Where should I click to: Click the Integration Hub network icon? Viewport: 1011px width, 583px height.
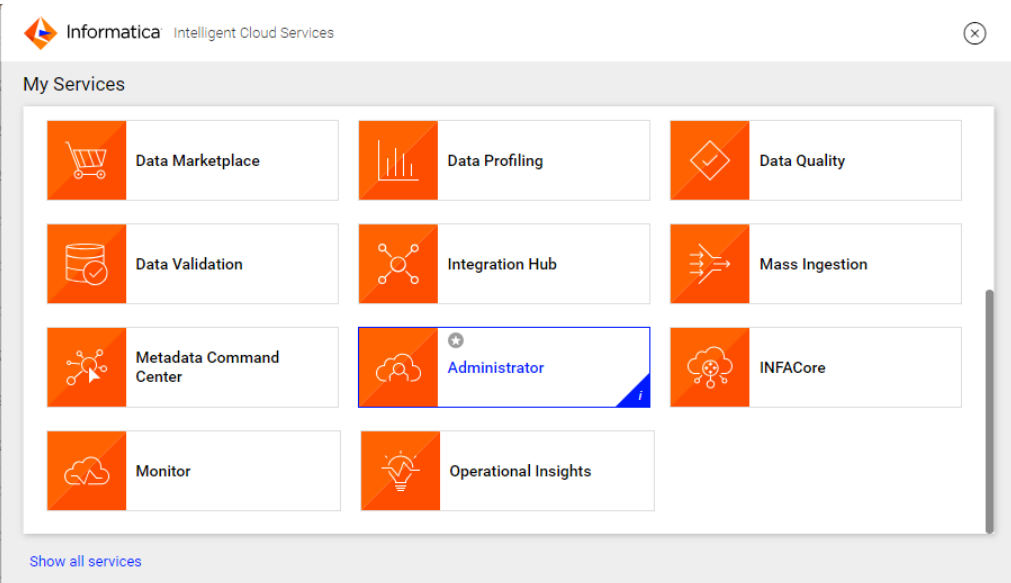[x=398, y=264]
